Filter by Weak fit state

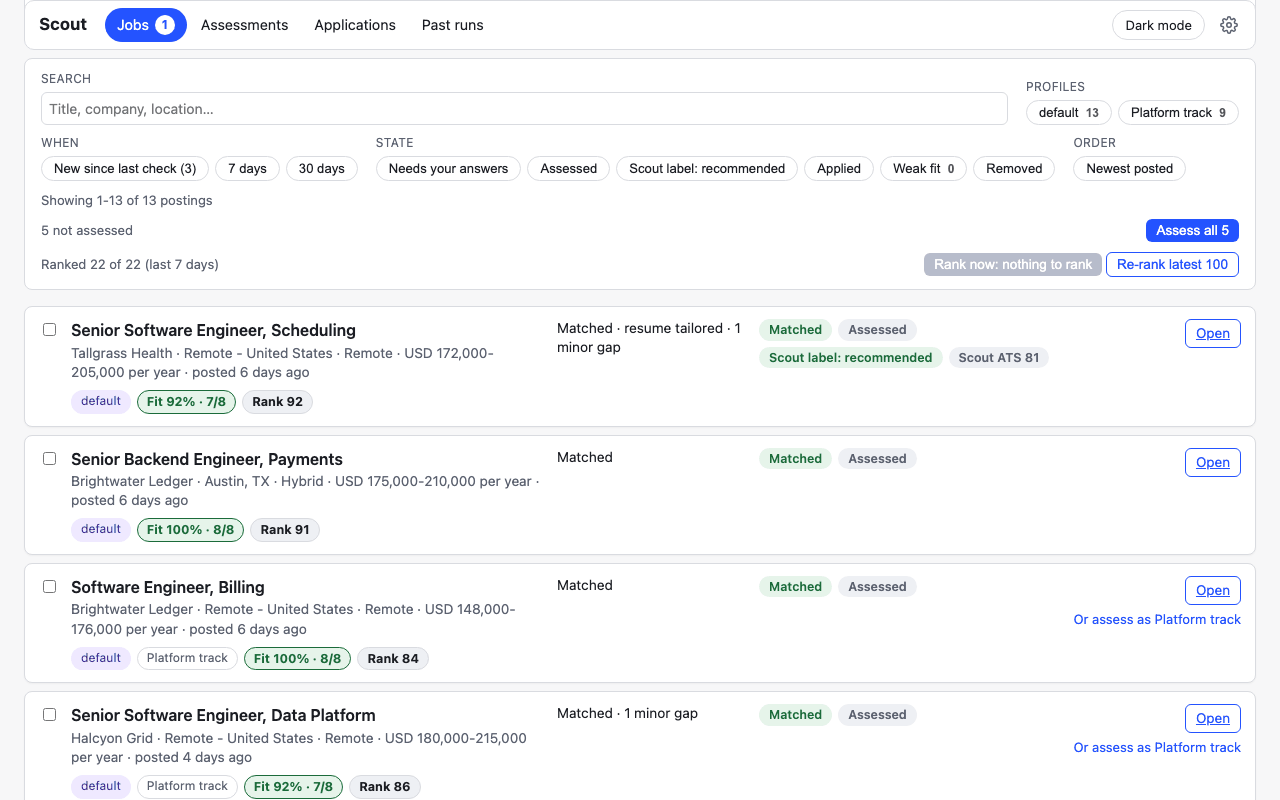[923, 168]
